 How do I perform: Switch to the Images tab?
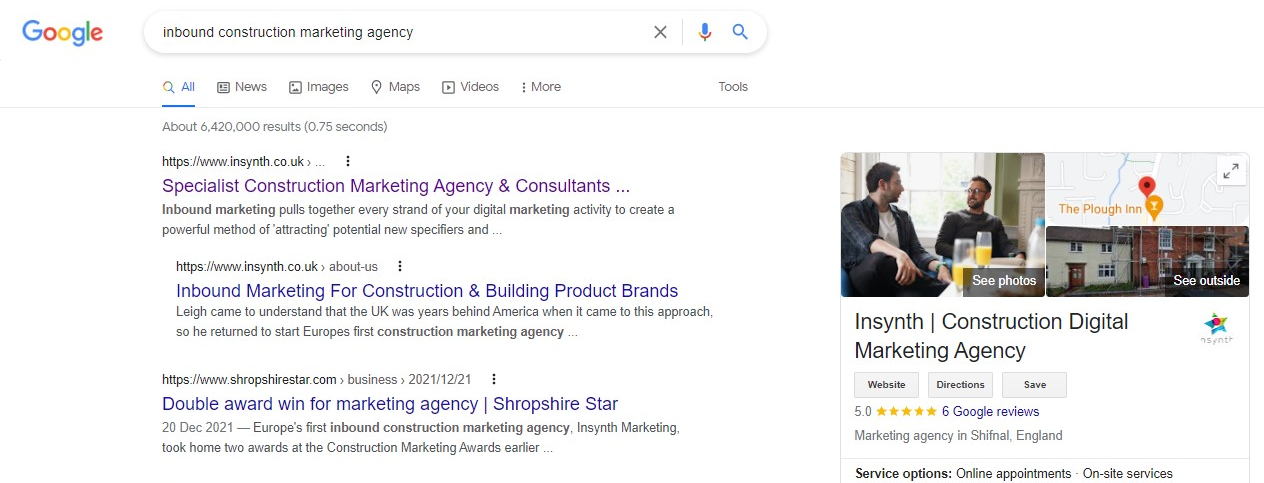pos(319,87)
